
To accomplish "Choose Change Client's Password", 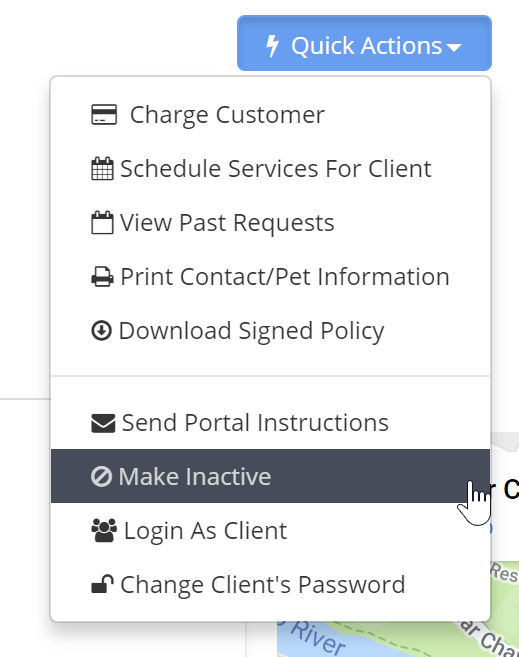I will click(x=271, y=584).
